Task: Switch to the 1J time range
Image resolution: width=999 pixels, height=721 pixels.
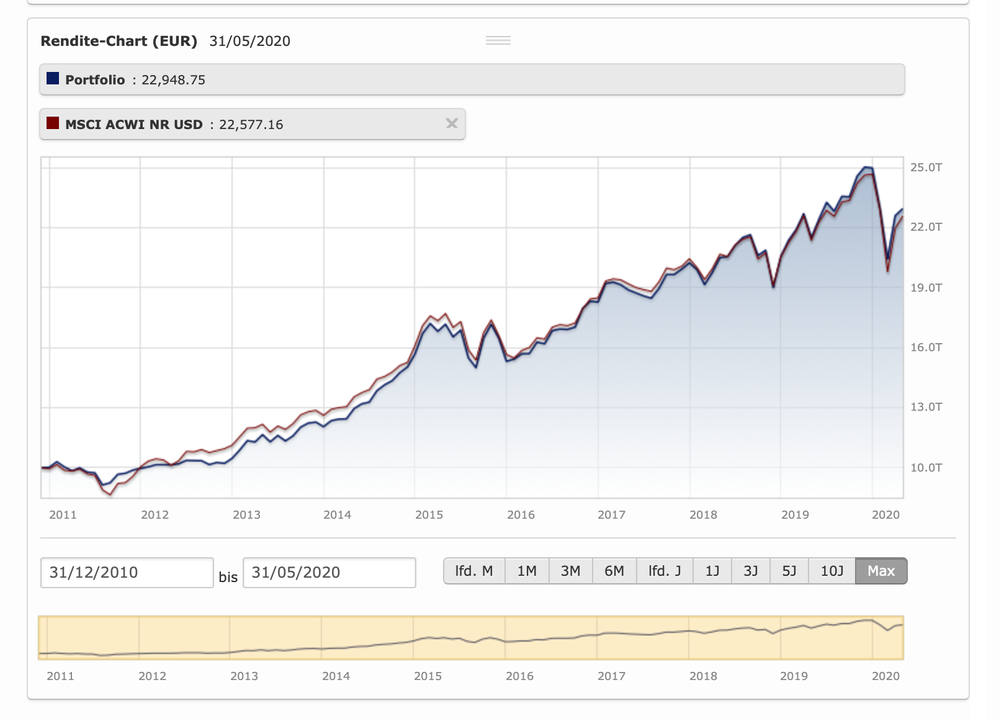Action: point(712,571)
